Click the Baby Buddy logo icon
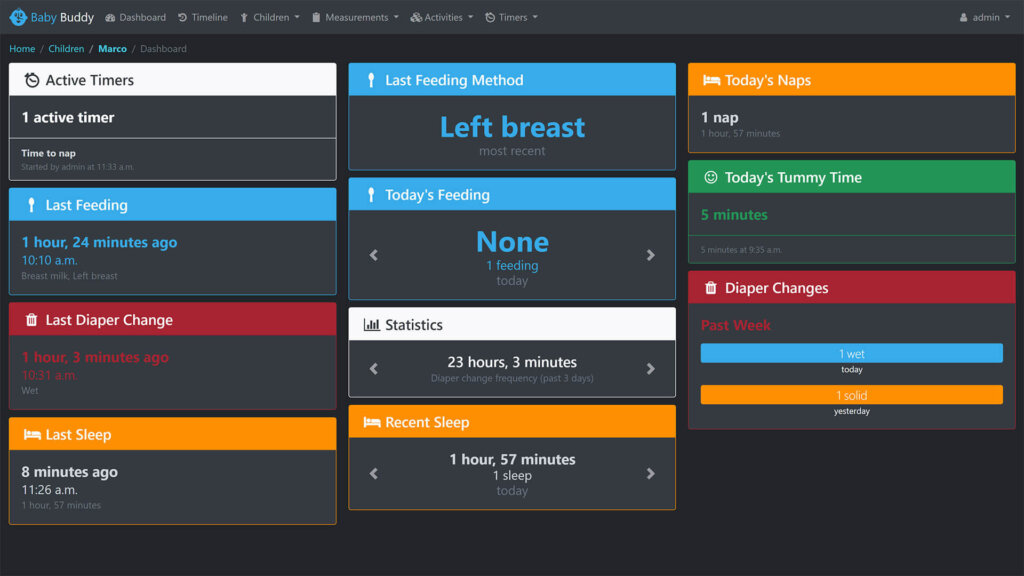This screenshot has width=1024, height=576. [18, 17]
